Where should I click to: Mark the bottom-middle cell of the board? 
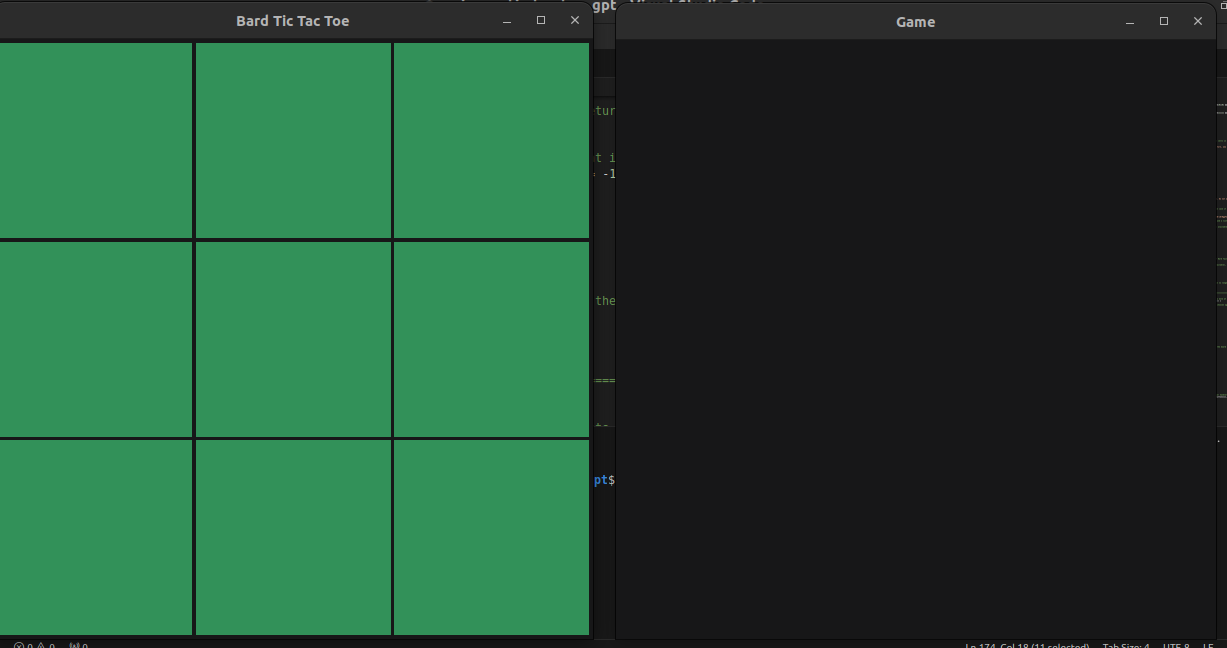coord(293,537)
